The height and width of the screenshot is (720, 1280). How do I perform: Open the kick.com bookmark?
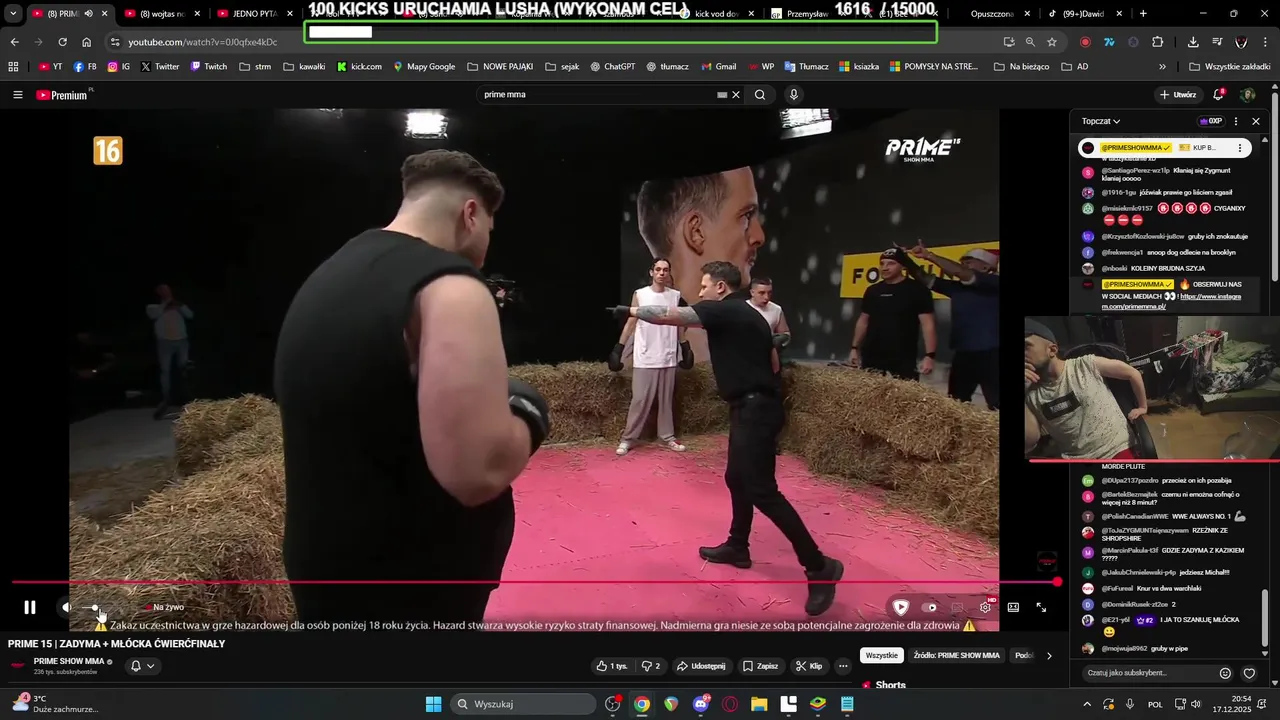pos(359,67)
